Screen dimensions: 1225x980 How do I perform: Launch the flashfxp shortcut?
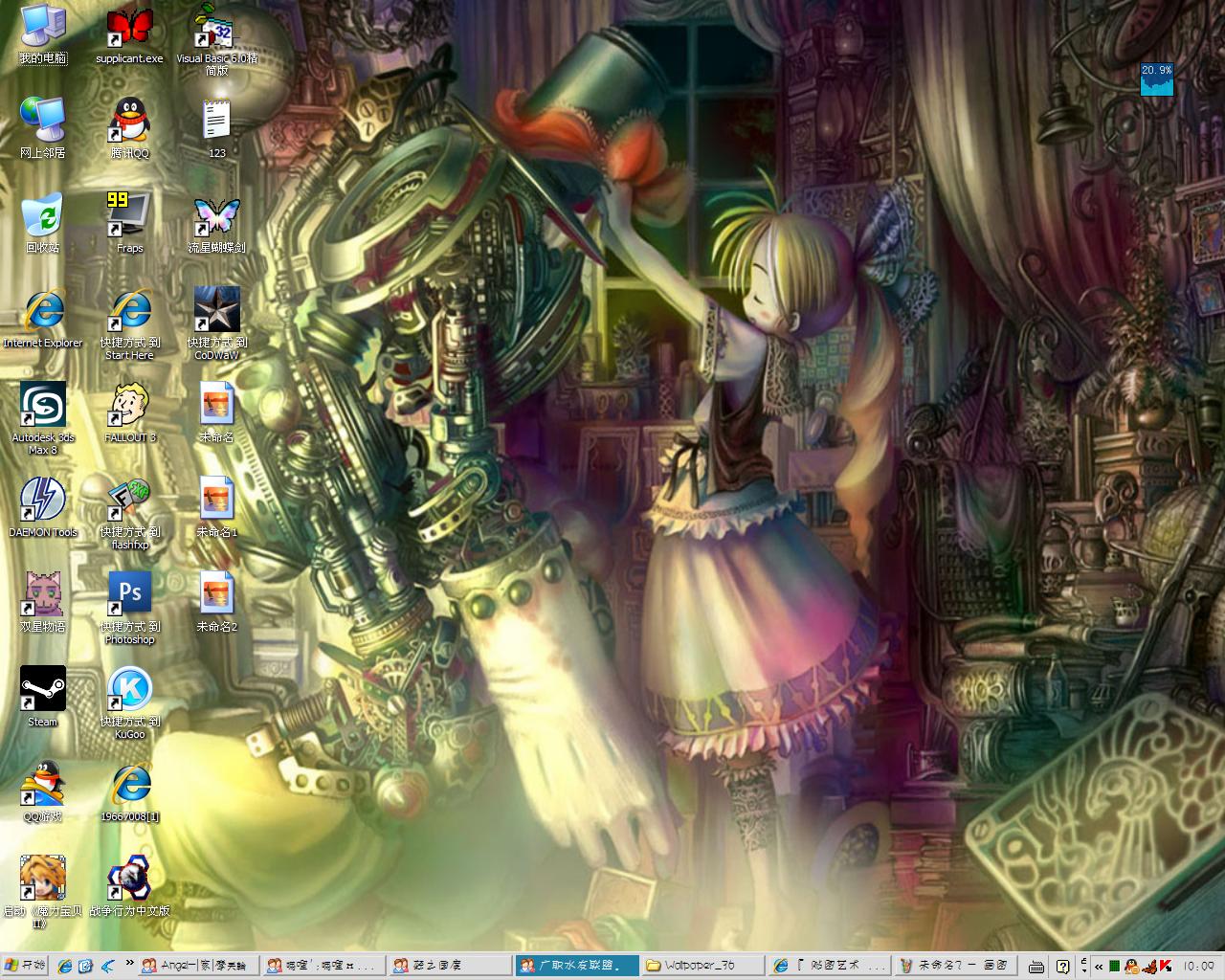[129, 513]
